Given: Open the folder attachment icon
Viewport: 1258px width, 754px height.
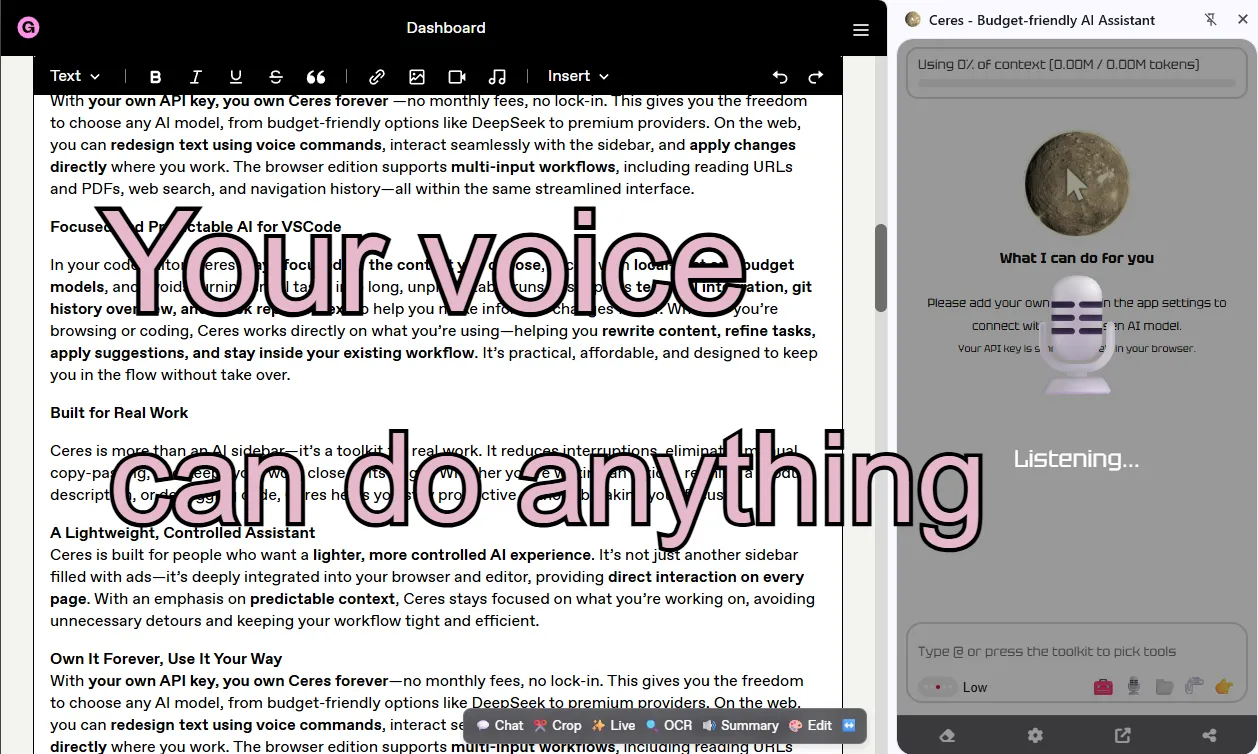Looking at the screenshot, I should point(1163,687).
